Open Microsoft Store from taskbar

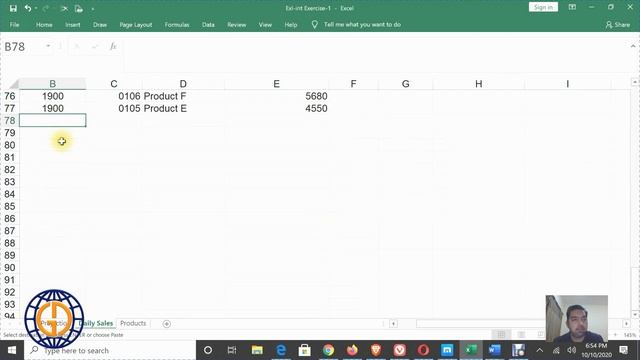pos(304,350)
